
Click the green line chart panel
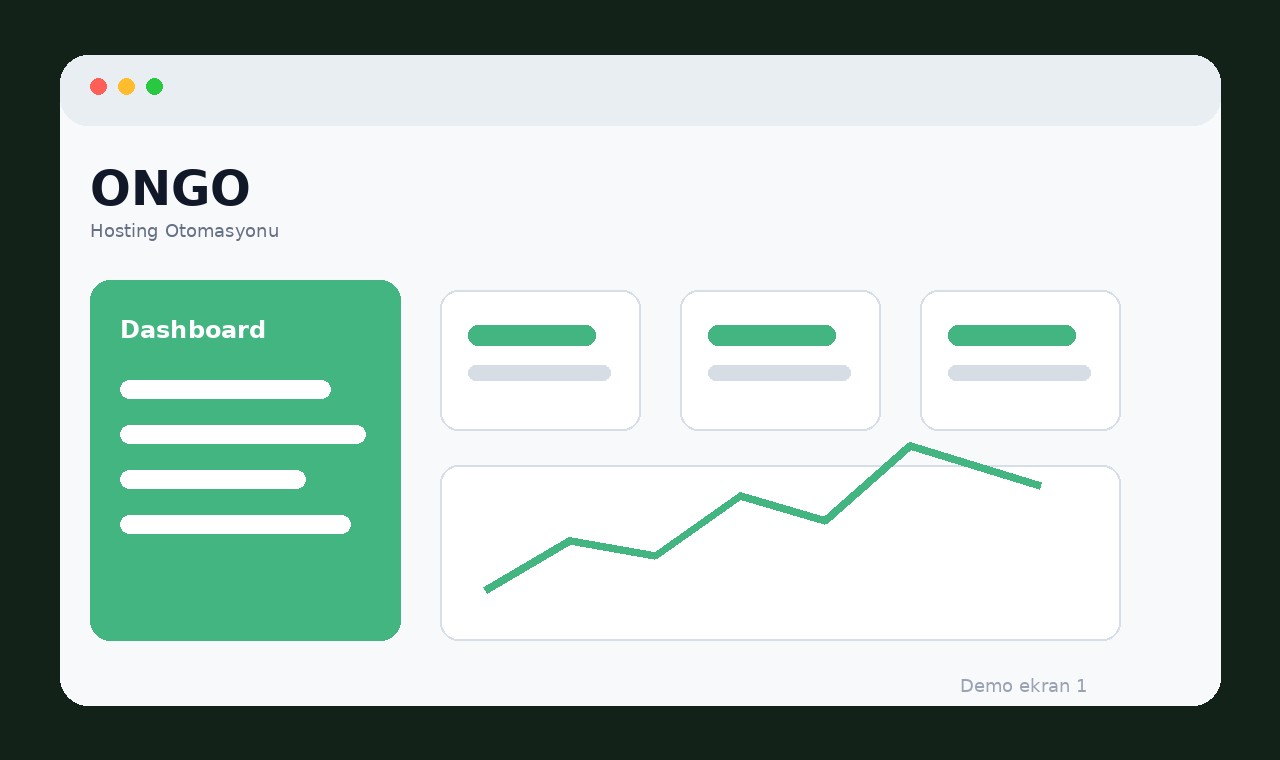point(780,552)
